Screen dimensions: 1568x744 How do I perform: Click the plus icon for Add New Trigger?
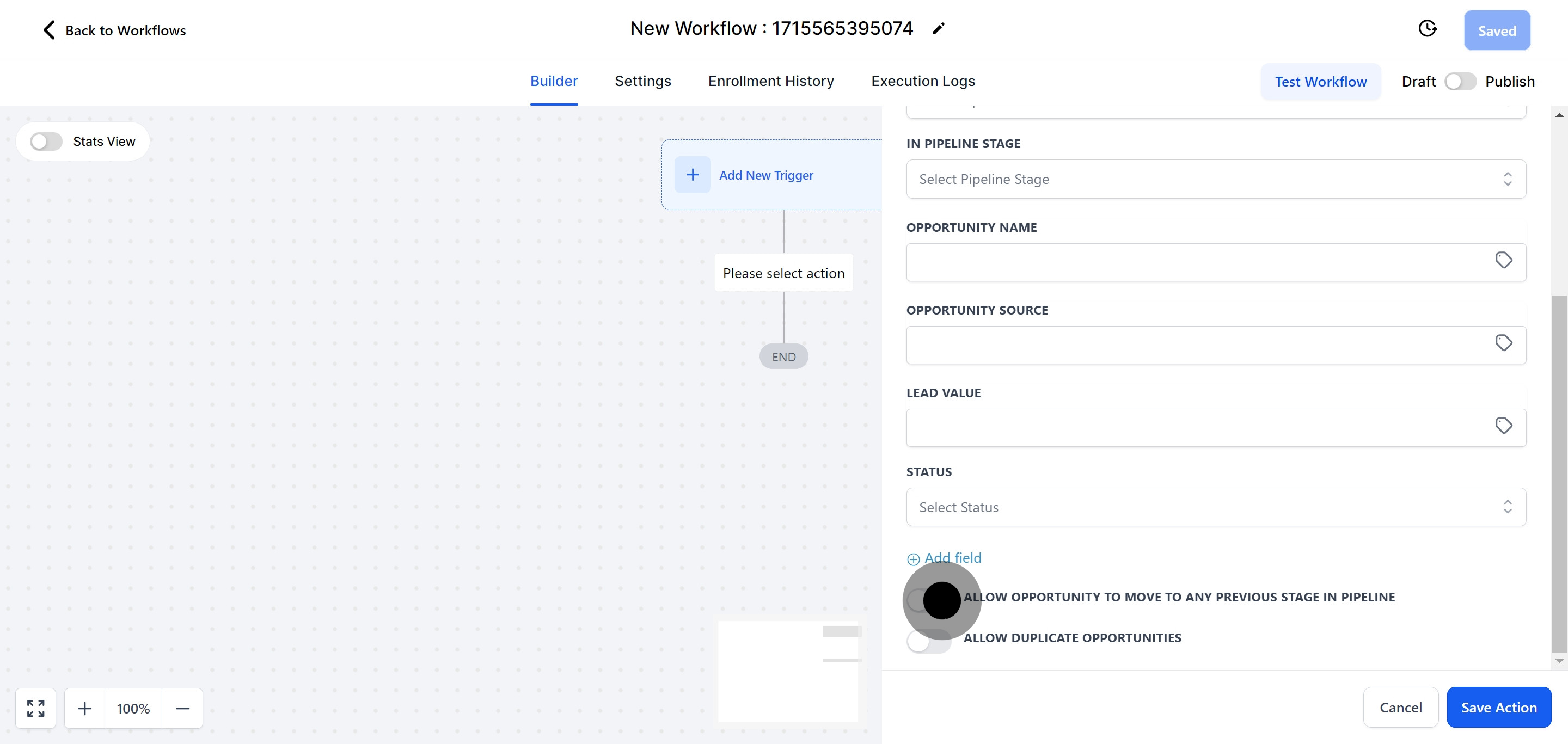(692, 175)
